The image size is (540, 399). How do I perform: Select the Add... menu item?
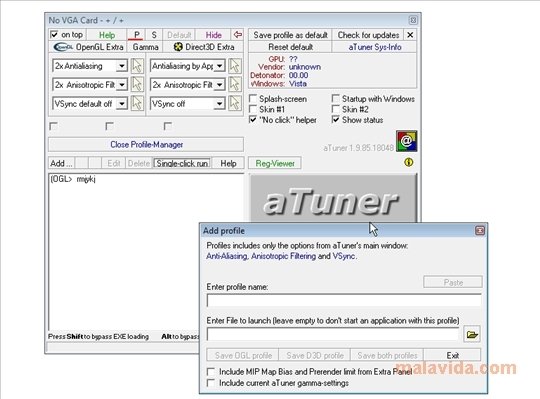(61, 163)
